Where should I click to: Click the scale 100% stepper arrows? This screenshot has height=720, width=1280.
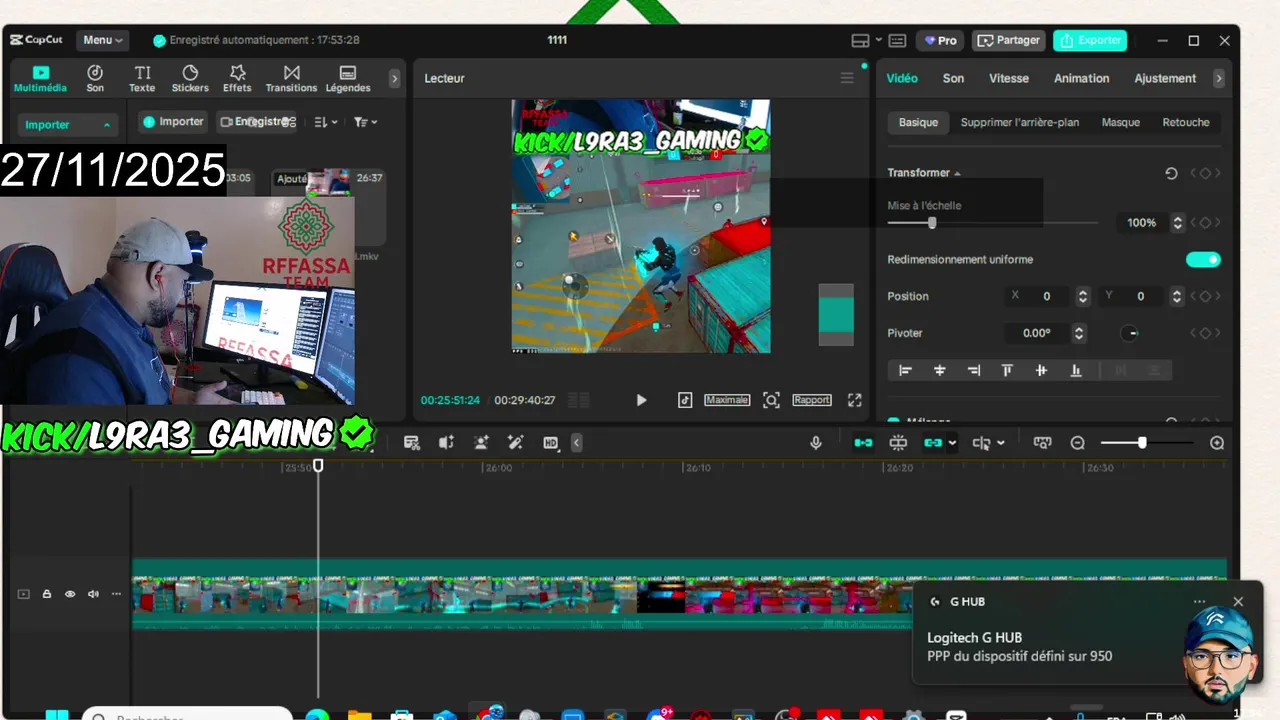[x=1177, y=223]
